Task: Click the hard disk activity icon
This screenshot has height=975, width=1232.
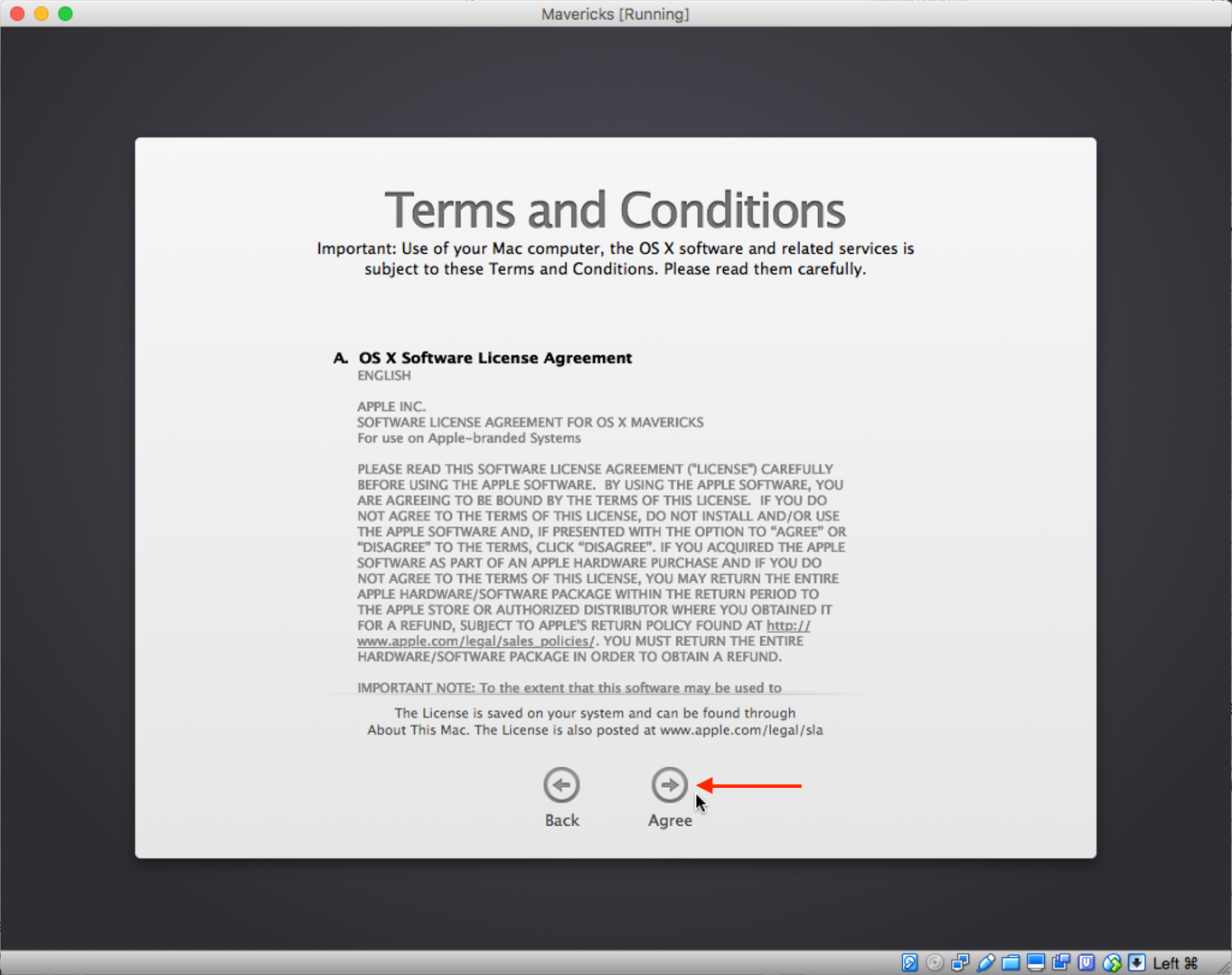Action: pyautogui.click(x=909, y=963)
